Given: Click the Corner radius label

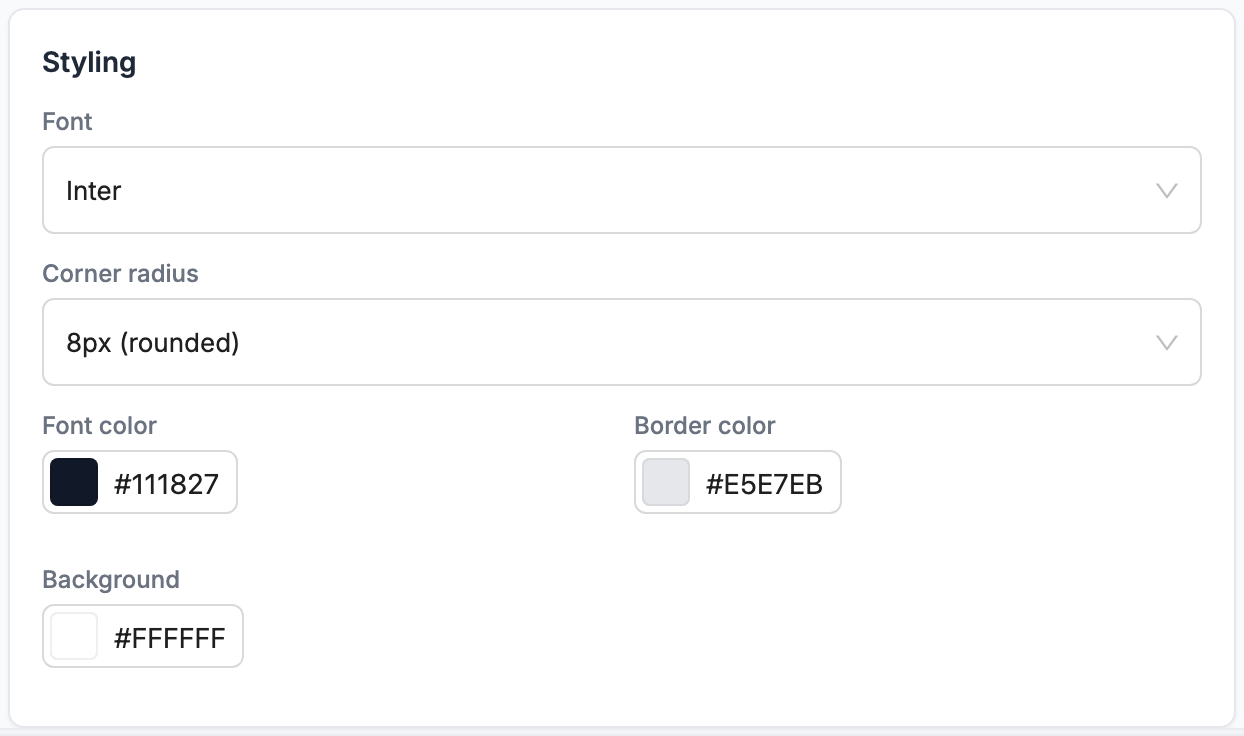Looking at the screenshot, I should (x=120, y=274).
